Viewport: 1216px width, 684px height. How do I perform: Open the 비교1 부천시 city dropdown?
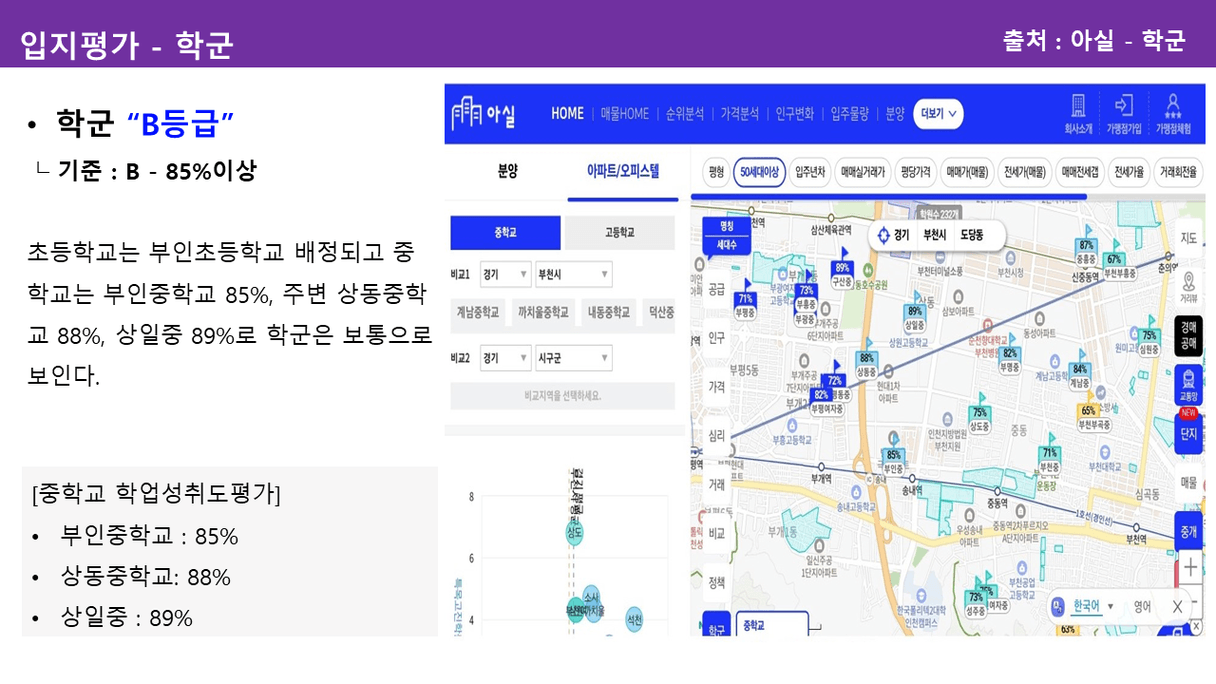click(x=573, y=274)
